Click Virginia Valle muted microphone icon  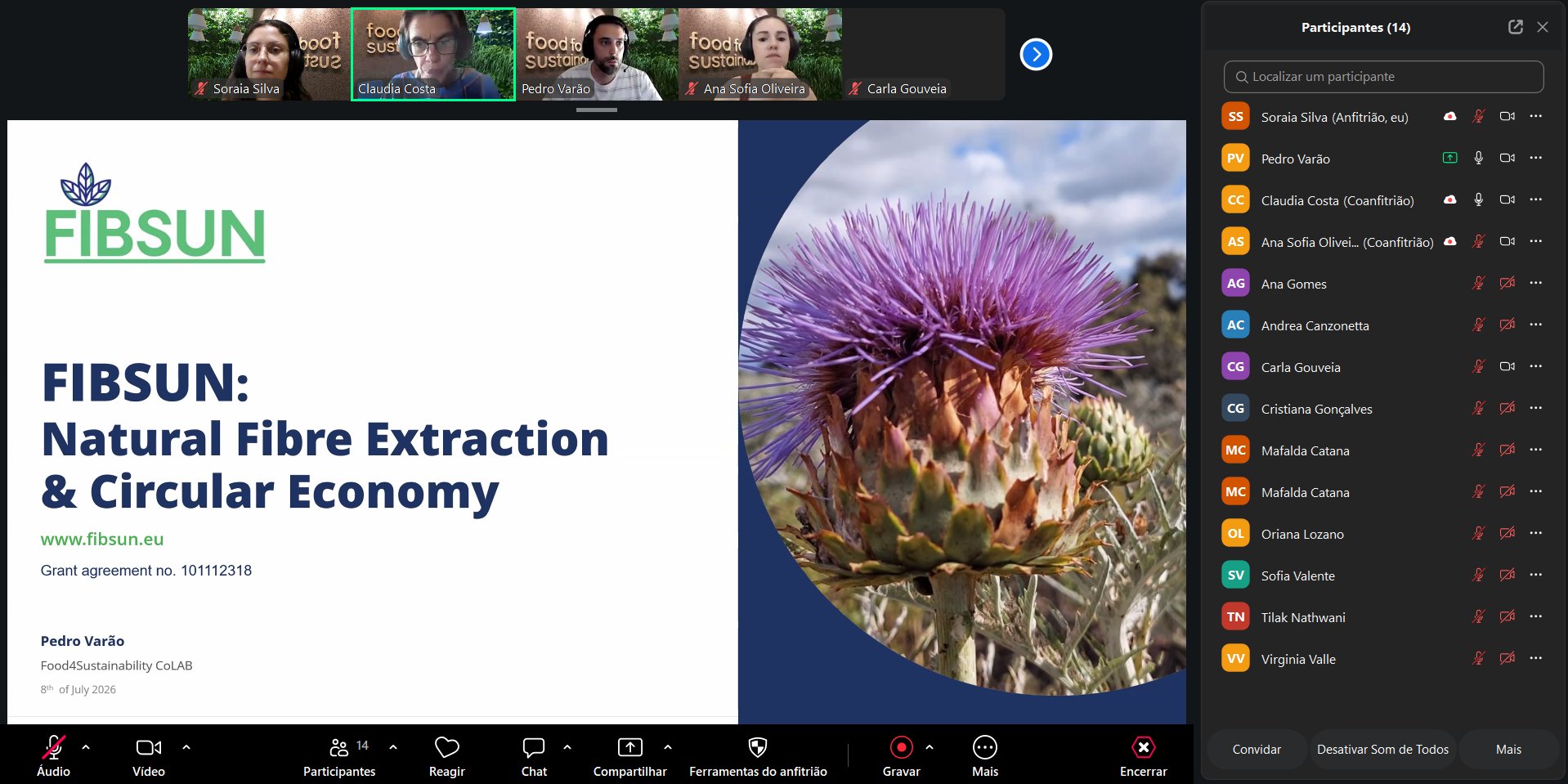click(x=1478, y=659)
